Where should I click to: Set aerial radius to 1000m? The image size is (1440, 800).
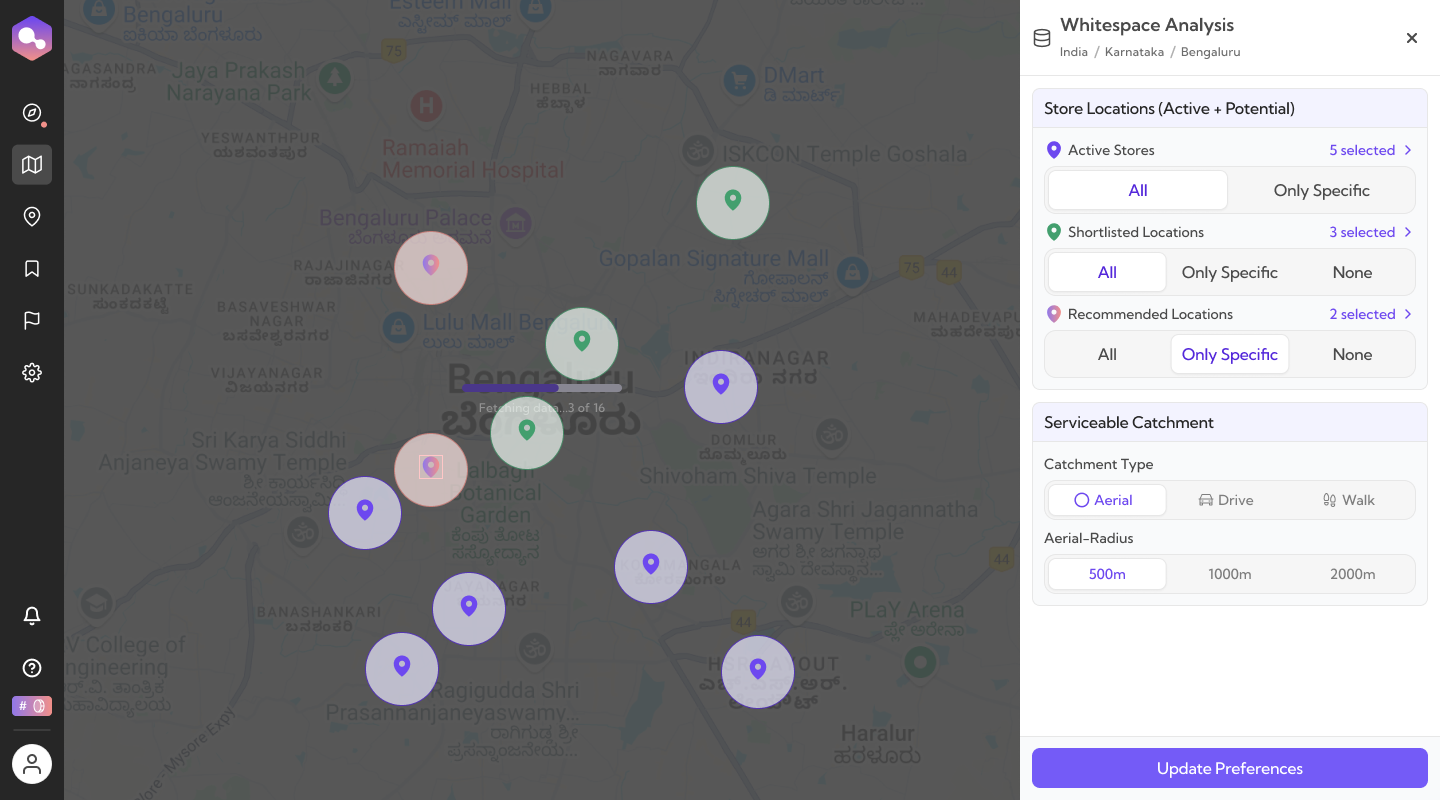coord(1230,574)
